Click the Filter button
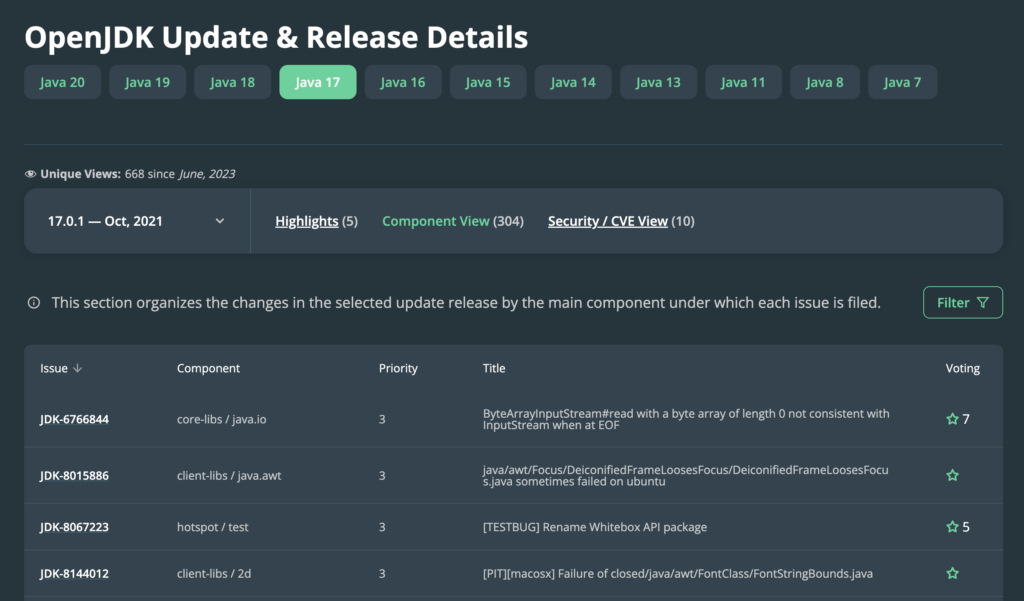1024x601 pixels. [x=963, y=302]
